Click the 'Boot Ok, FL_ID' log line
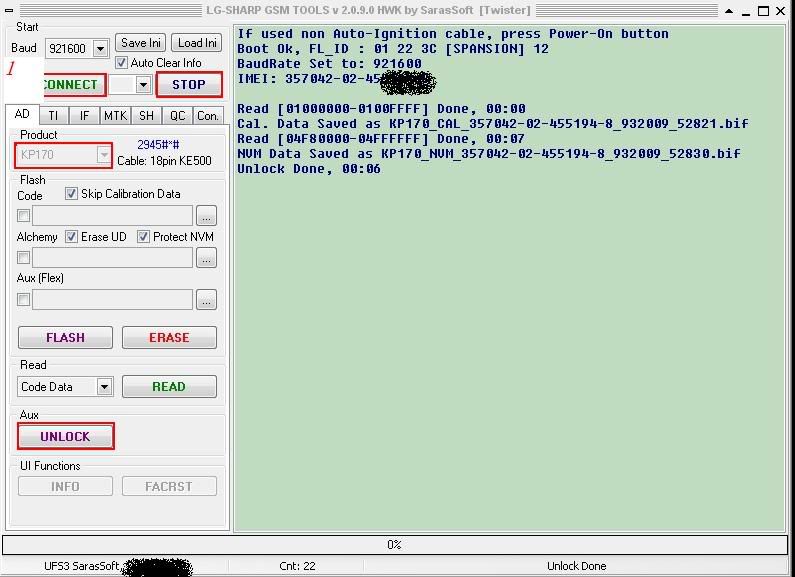The width and height of the screenshot is (795, 577). (x=393, y=49)
